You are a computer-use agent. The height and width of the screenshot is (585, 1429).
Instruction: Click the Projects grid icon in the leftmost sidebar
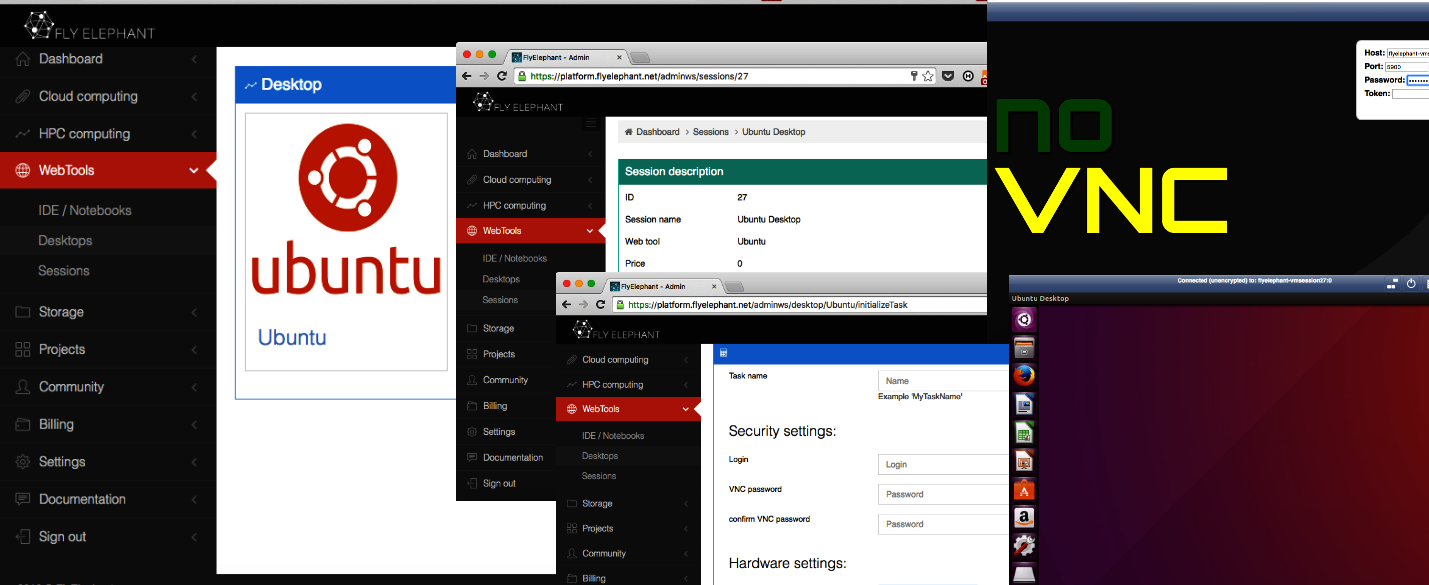coord(23,350)
